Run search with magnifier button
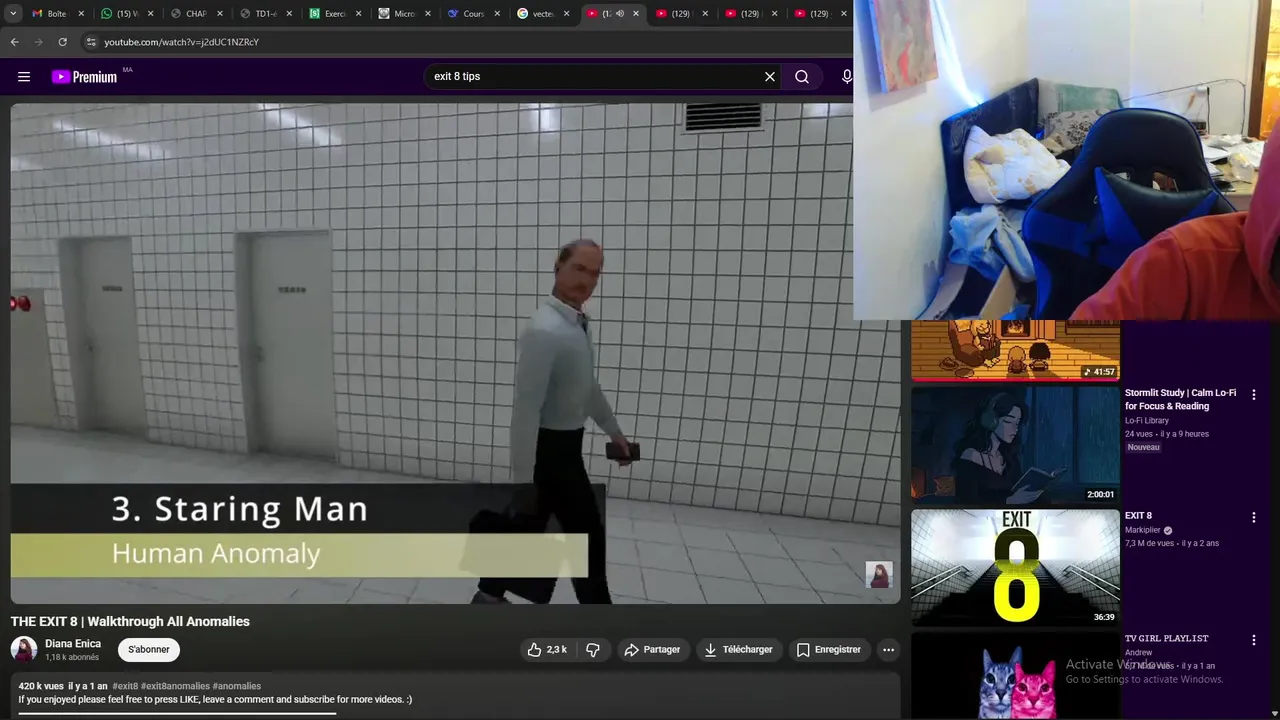 [x=802, y=77]
